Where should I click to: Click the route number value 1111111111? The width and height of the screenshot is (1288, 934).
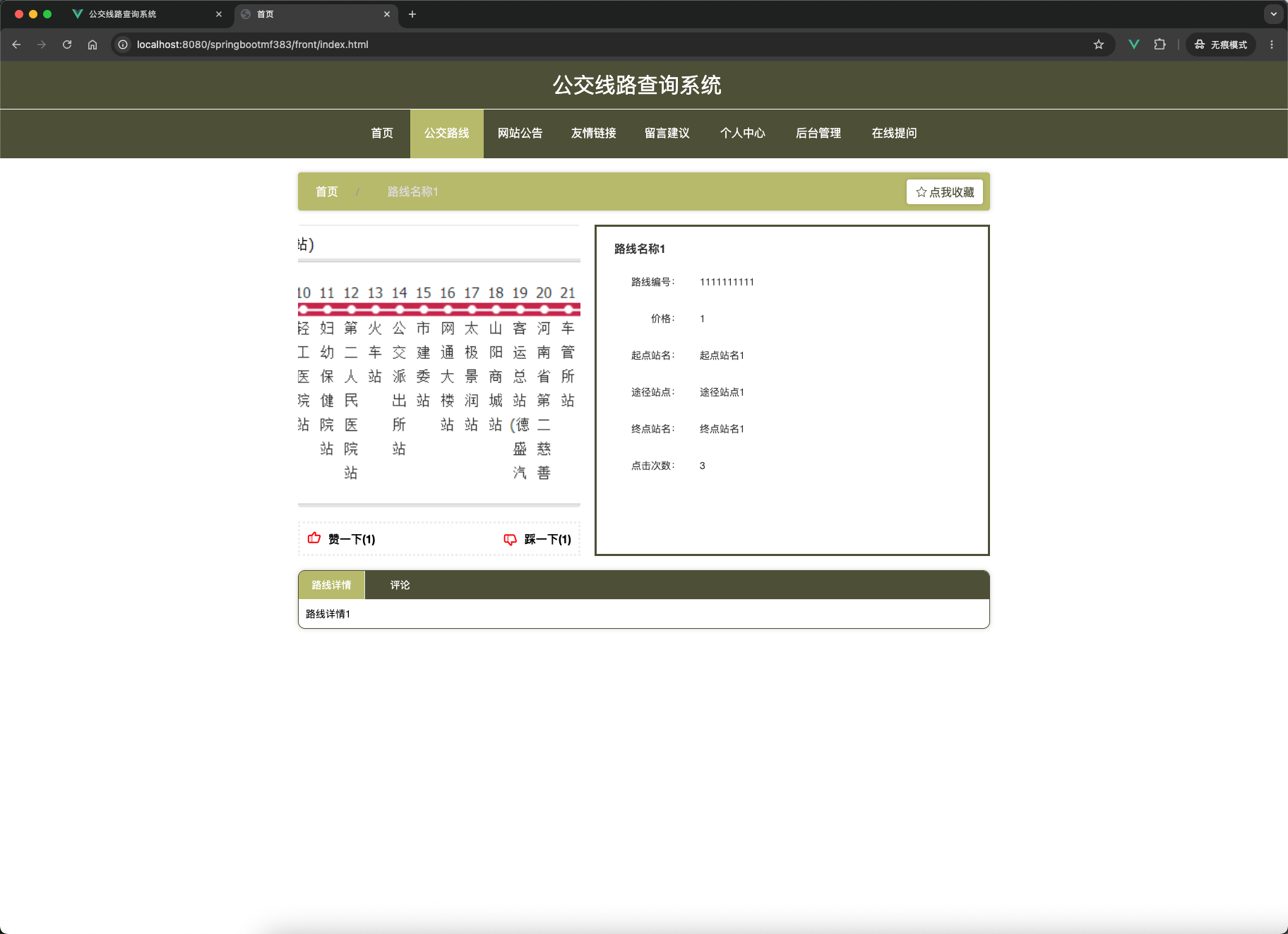727,282
